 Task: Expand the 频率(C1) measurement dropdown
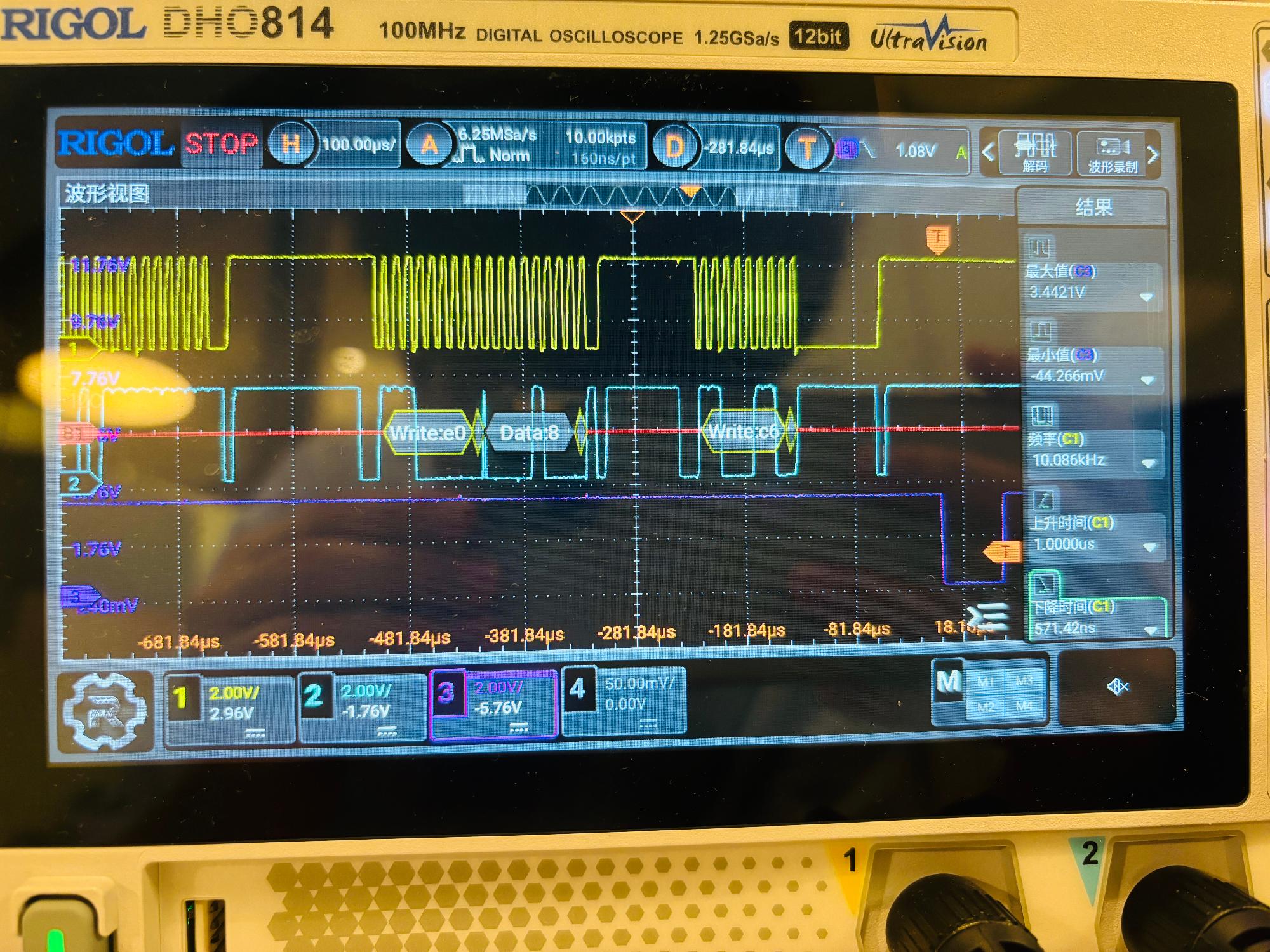coord(1147,463)
